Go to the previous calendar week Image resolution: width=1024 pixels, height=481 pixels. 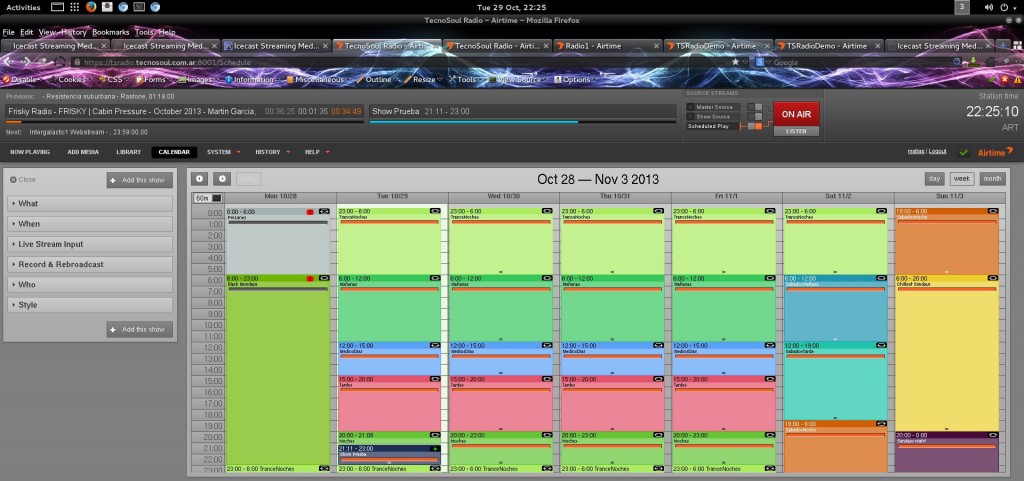pos(200,179)
